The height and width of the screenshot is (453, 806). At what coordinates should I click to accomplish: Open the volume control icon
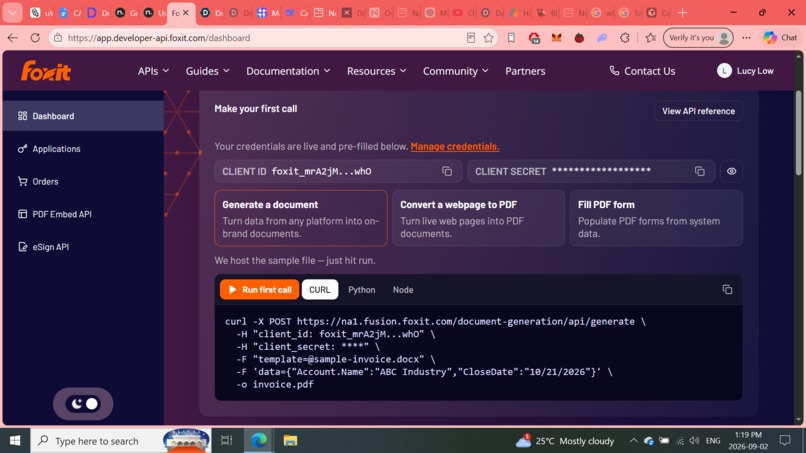pos(694,441)
